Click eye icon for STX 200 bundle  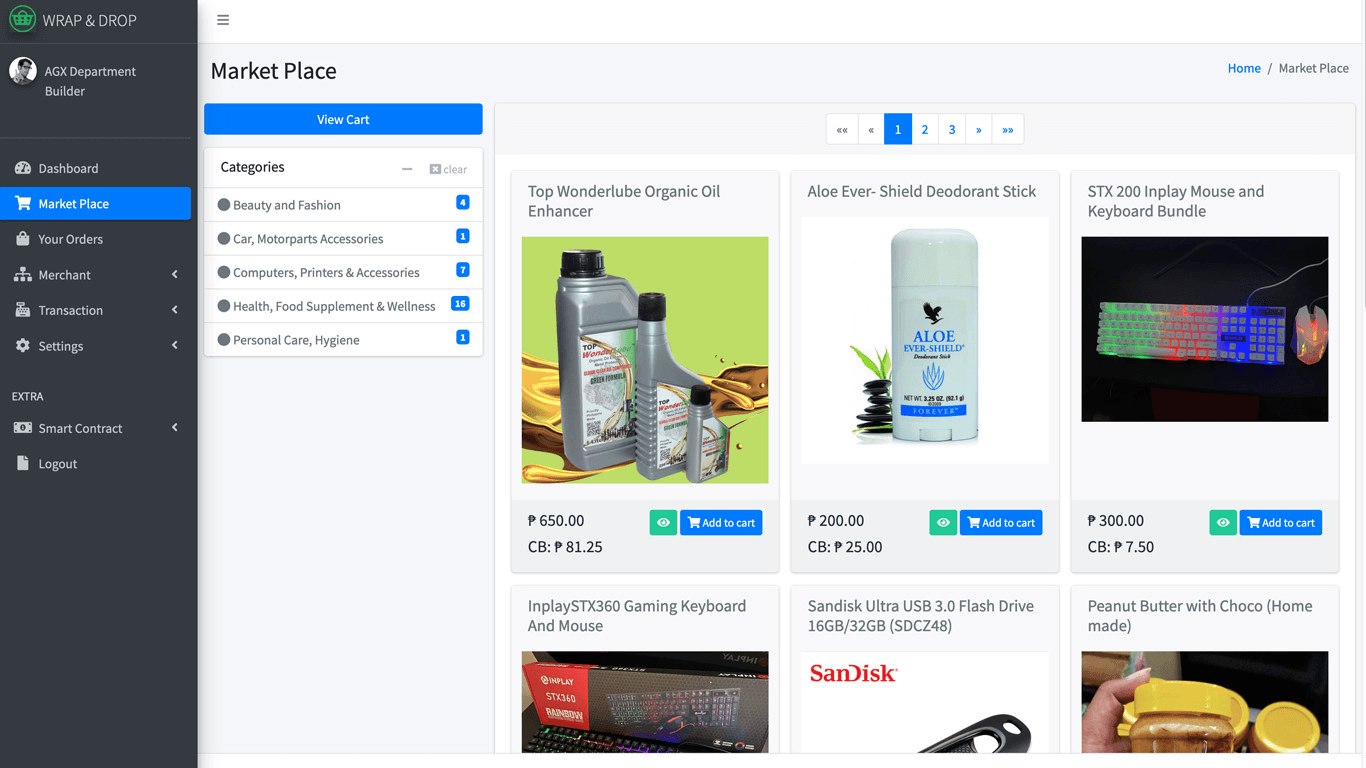tap(1222, 523)
